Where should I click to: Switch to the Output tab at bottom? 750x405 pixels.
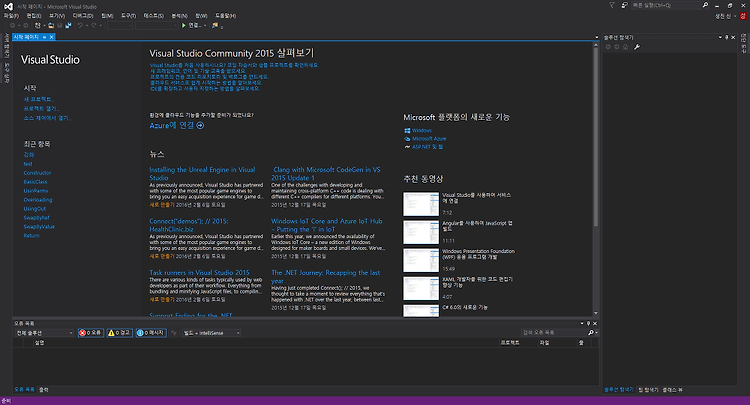[x=44, y=390]
